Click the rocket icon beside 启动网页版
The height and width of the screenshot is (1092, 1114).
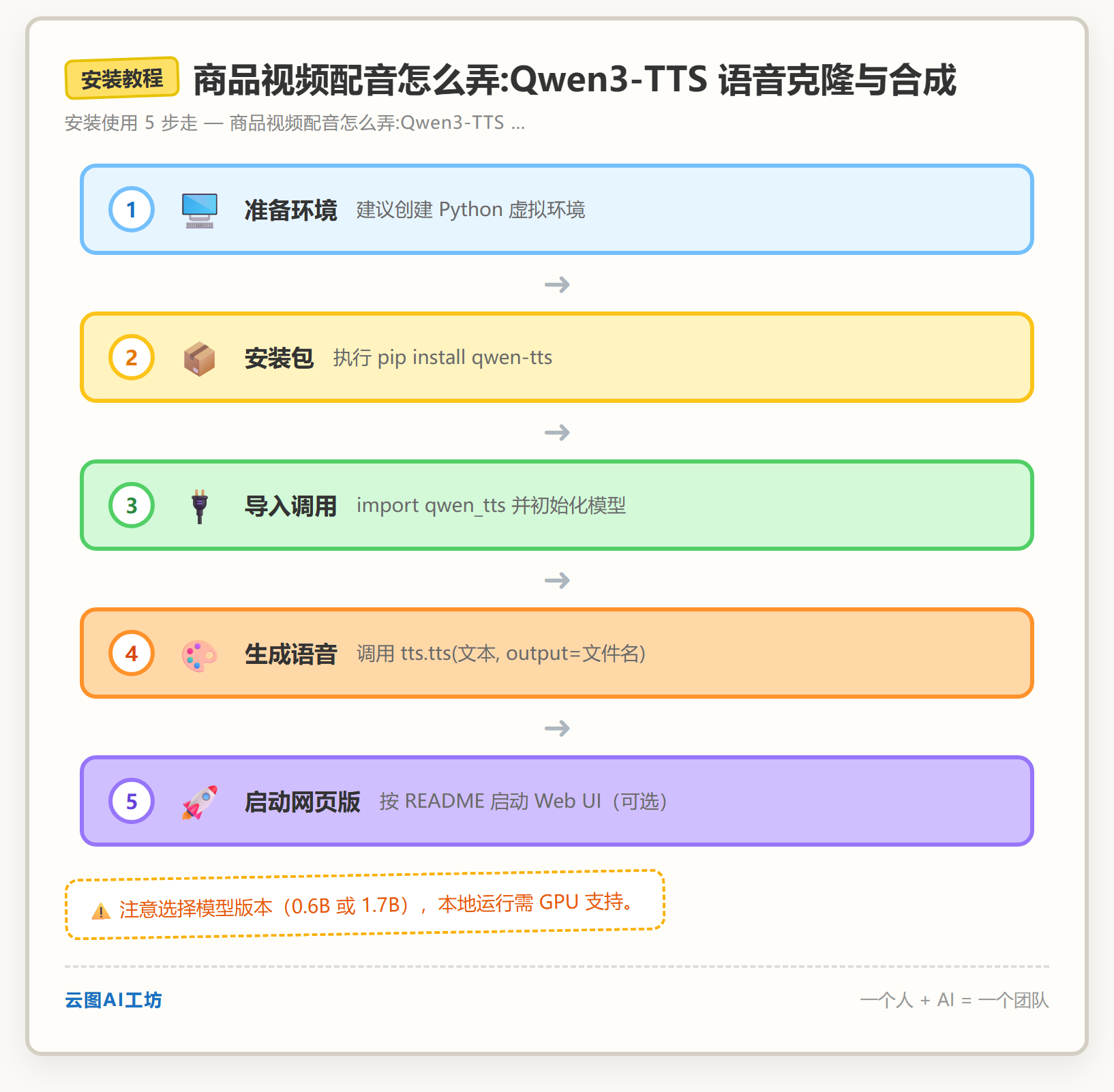point(200,802)
